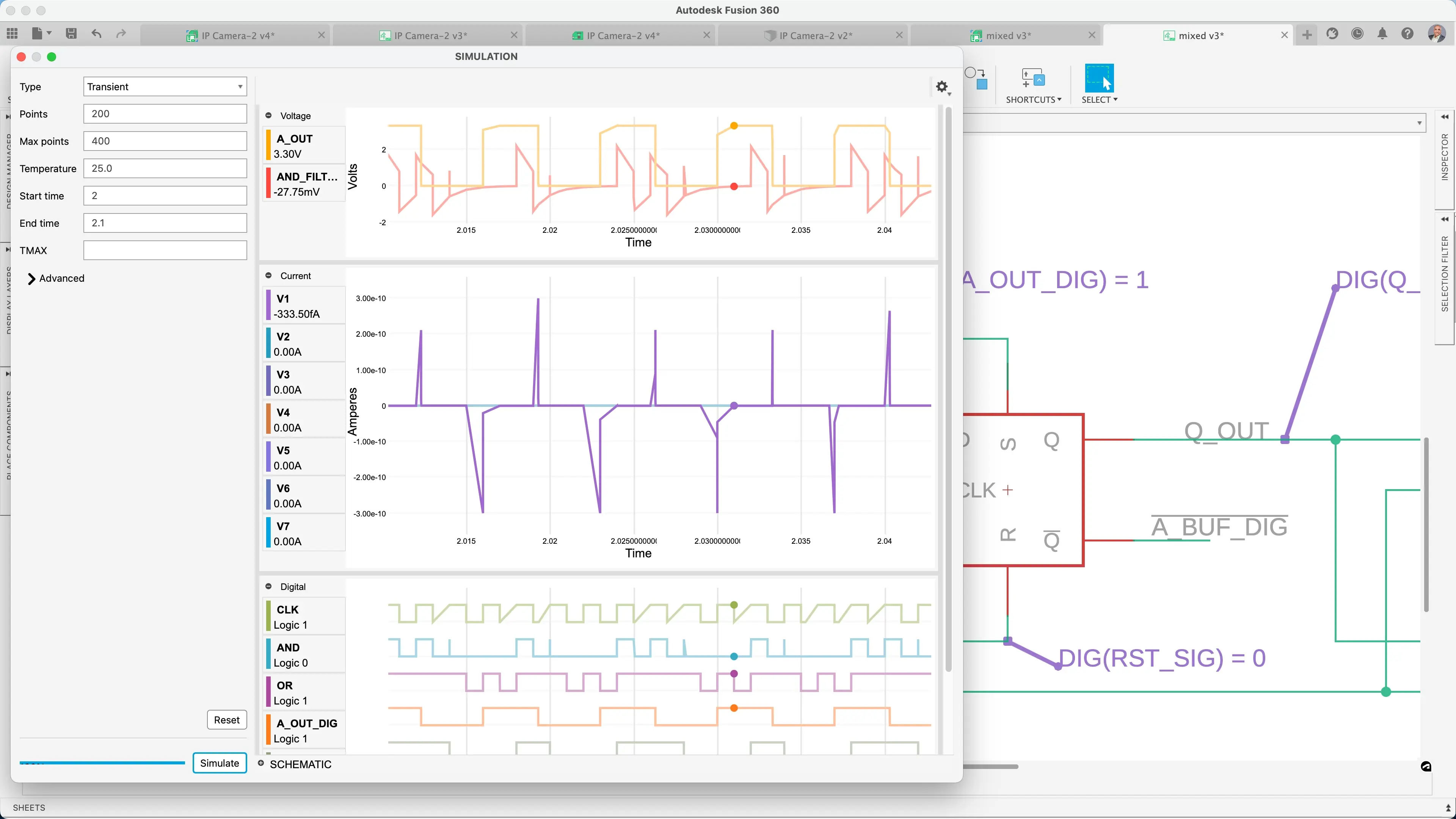Undo last action with the arrow icon
Image resolution: width=1456 pixels, height=819 pixels.
[97, 34]
